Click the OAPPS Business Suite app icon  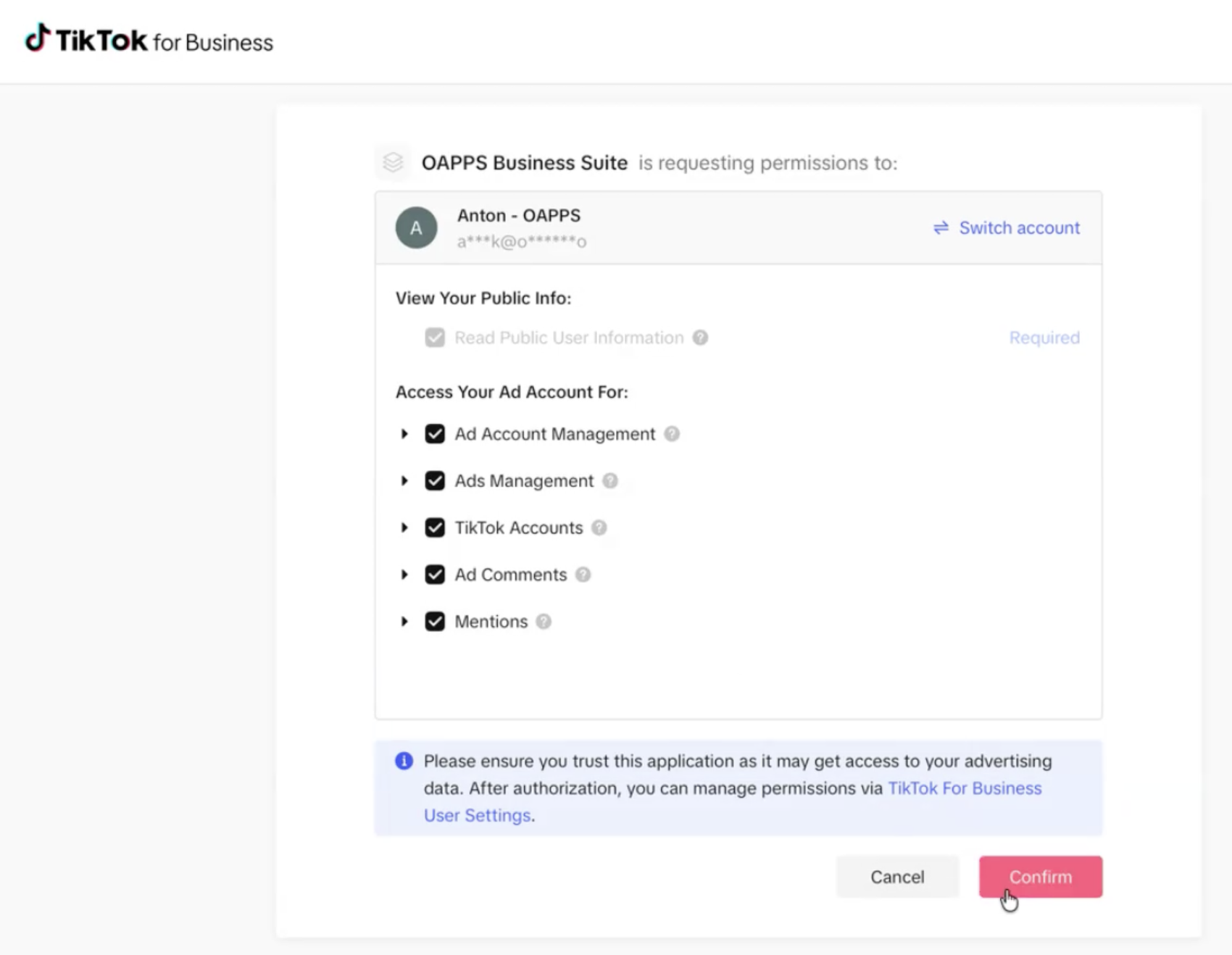click(393, 162)
